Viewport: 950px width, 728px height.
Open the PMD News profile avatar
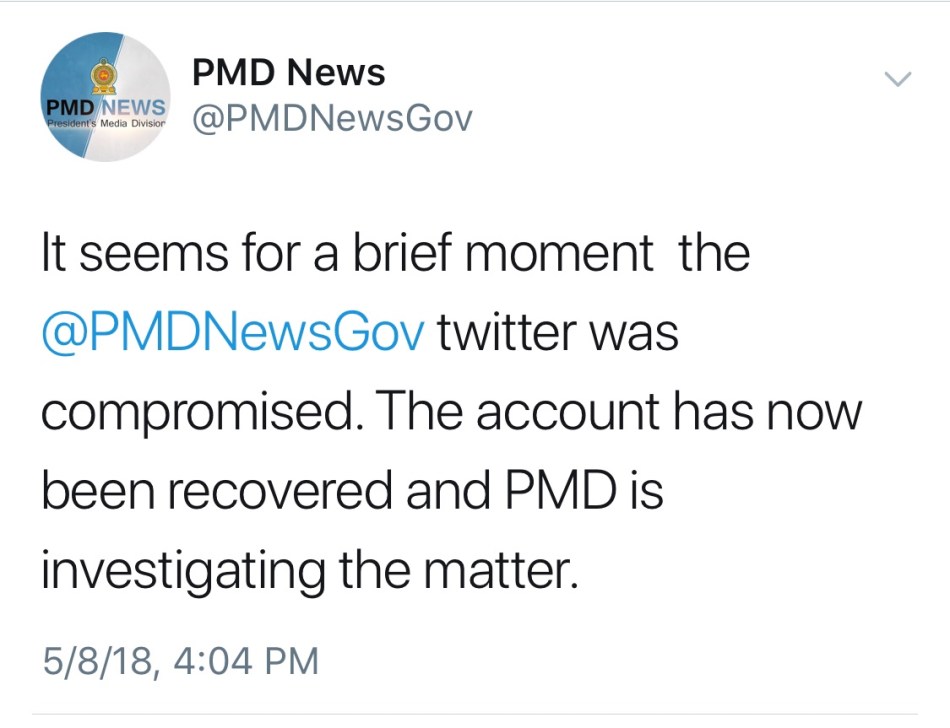coord(103,97)
